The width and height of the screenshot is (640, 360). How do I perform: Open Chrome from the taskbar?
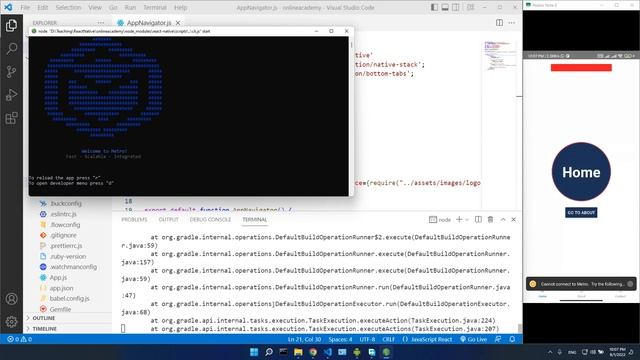[x=313, y=352]
